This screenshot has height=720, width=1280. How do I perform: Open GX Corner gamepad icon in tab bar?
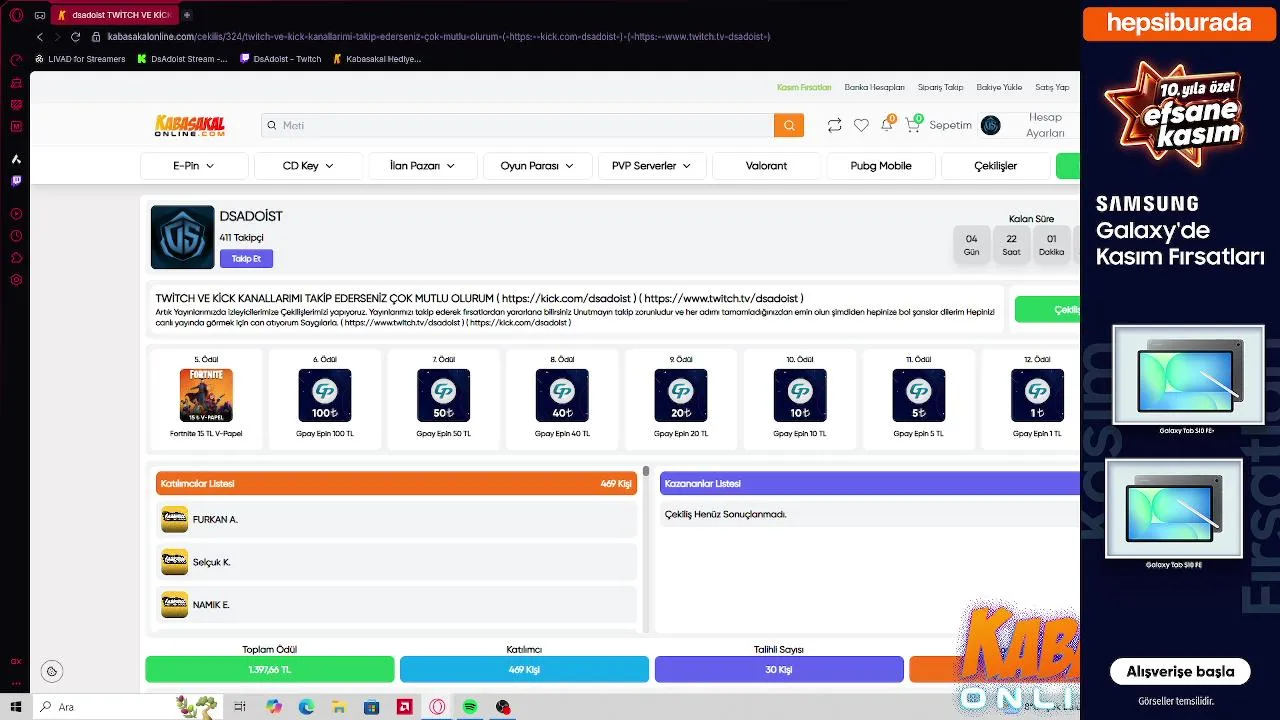click(40, 15)
